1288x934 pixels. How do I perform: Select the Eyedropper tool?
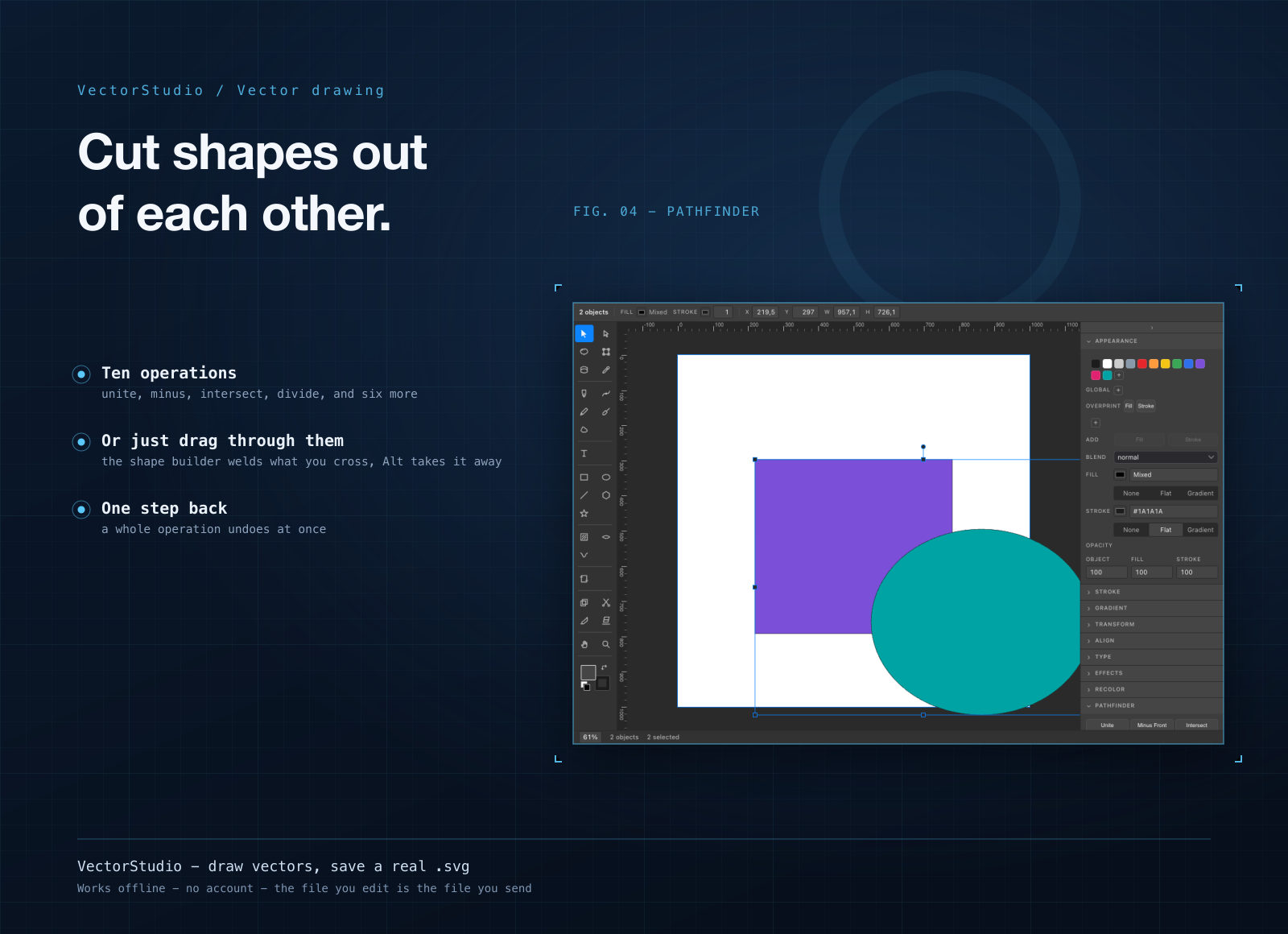click(606, 370)
